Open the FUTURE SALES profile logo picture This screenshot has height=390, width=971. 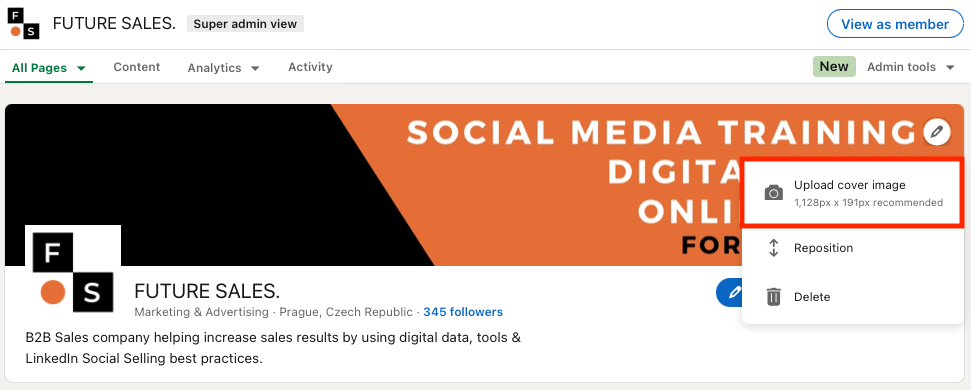pyautogui.click(x=73, y=272)
